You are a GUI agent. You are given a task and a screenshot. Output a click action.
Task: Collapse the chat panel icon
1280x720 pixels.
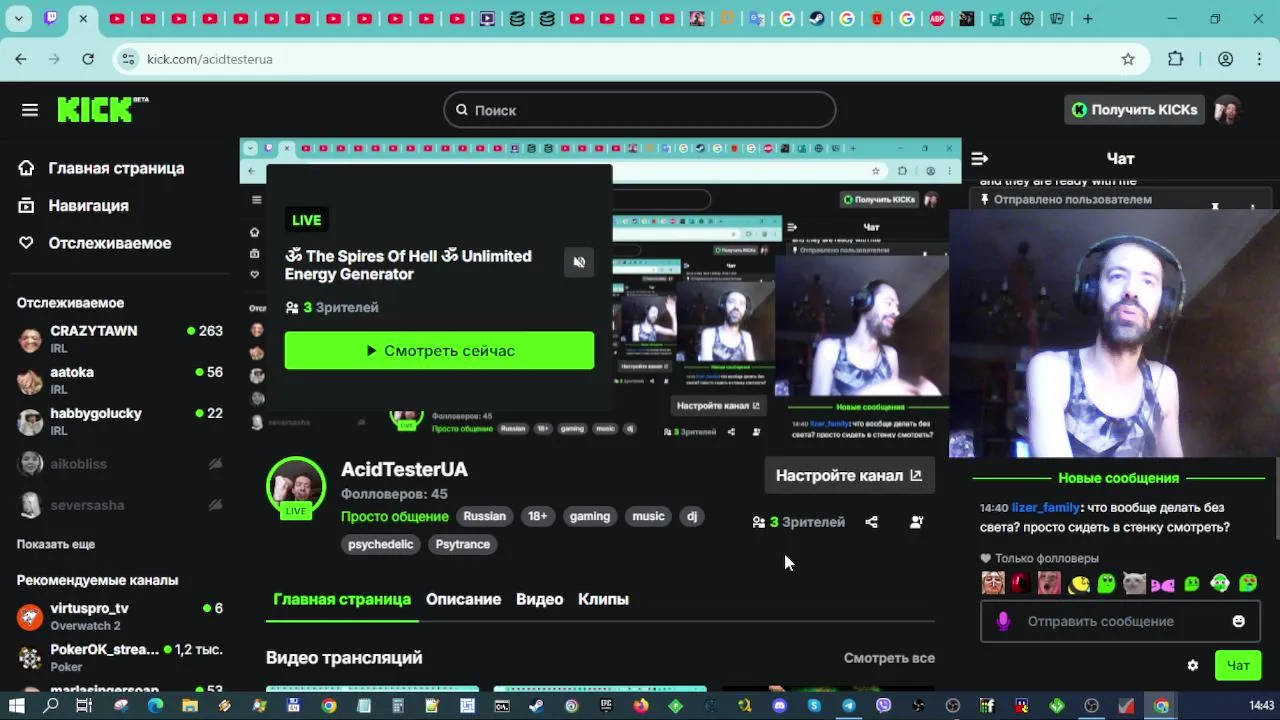(x=980, y=158)
